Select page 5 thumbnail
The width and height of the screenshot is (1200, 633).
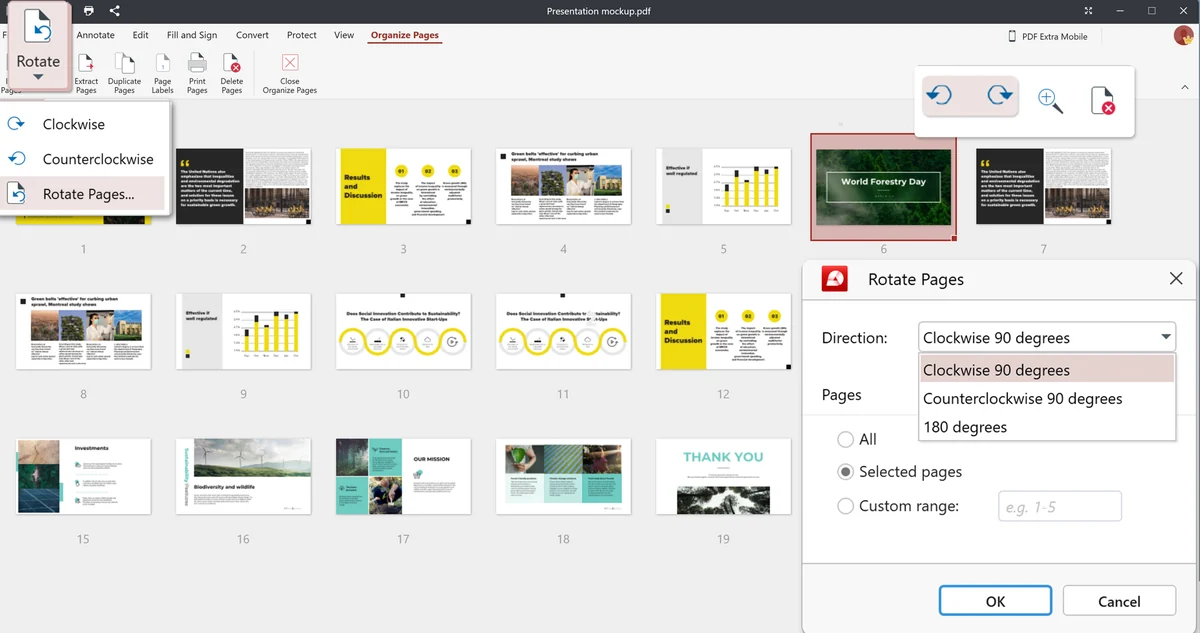click(723, 187)
